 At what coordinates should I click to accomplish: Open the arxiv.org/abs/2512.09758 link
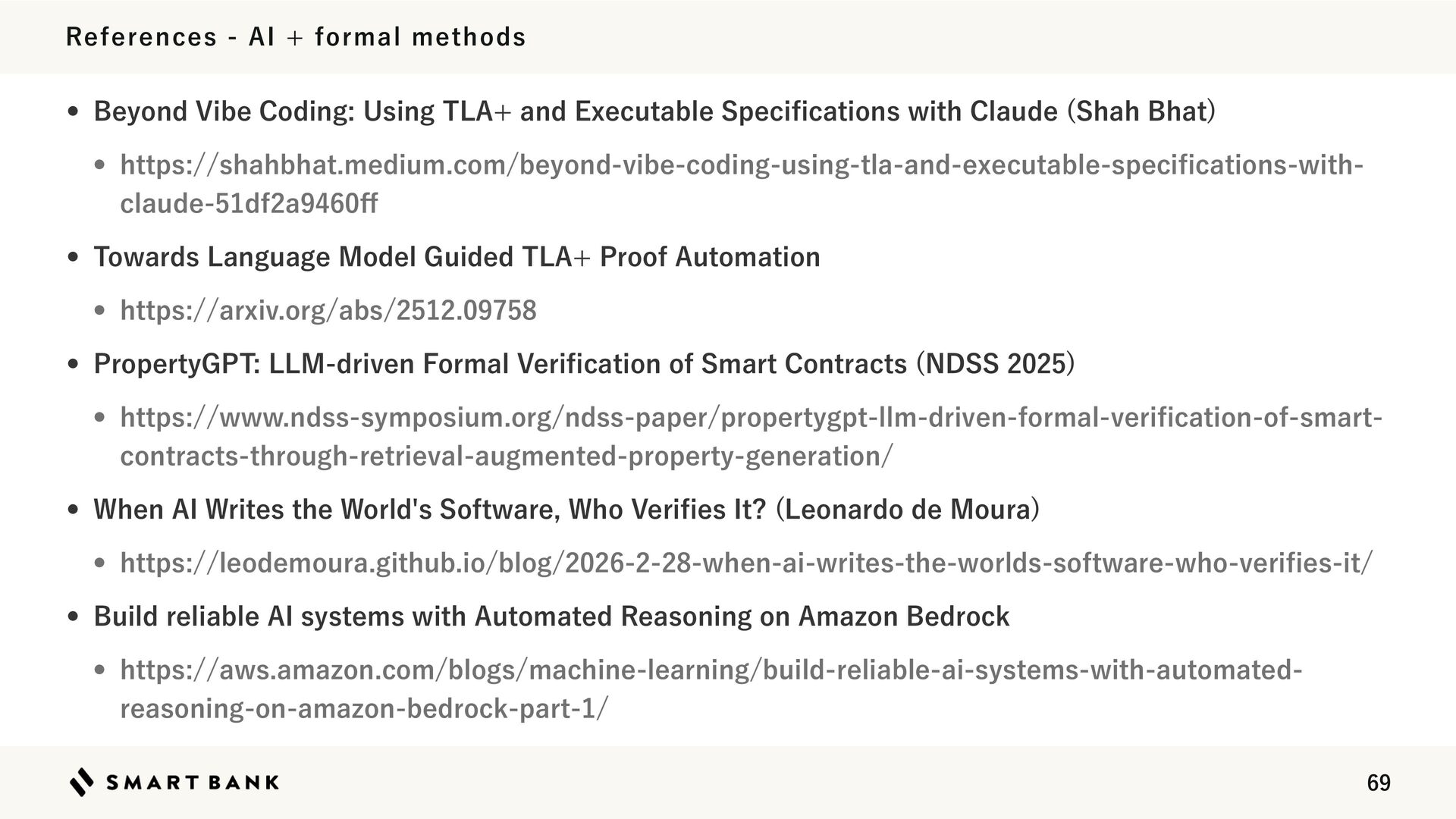tap(328, 310)
